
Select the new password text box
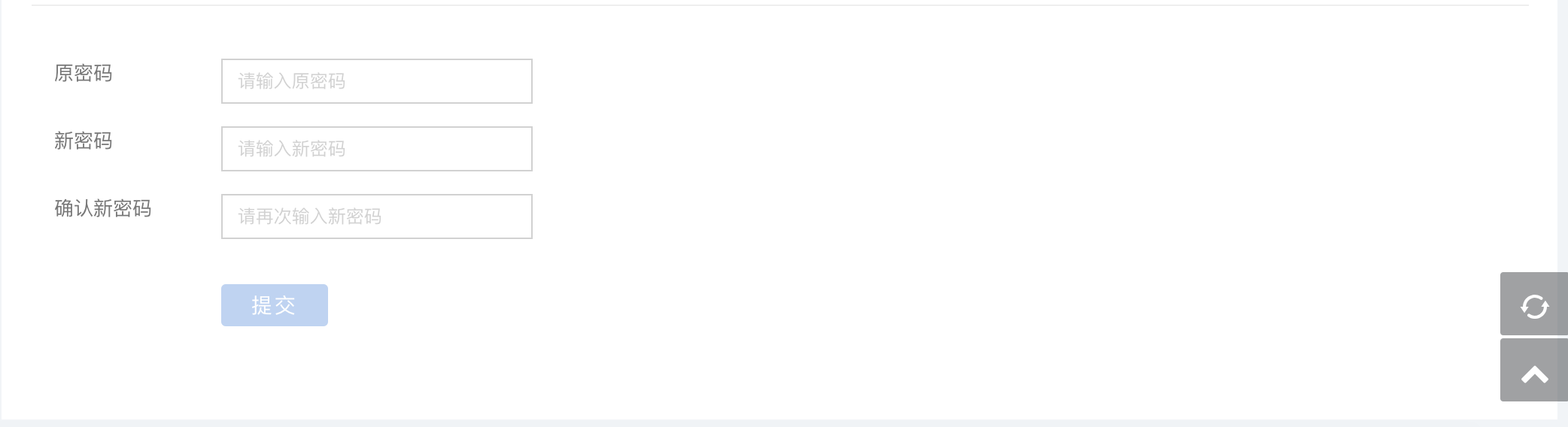point(376,149)
